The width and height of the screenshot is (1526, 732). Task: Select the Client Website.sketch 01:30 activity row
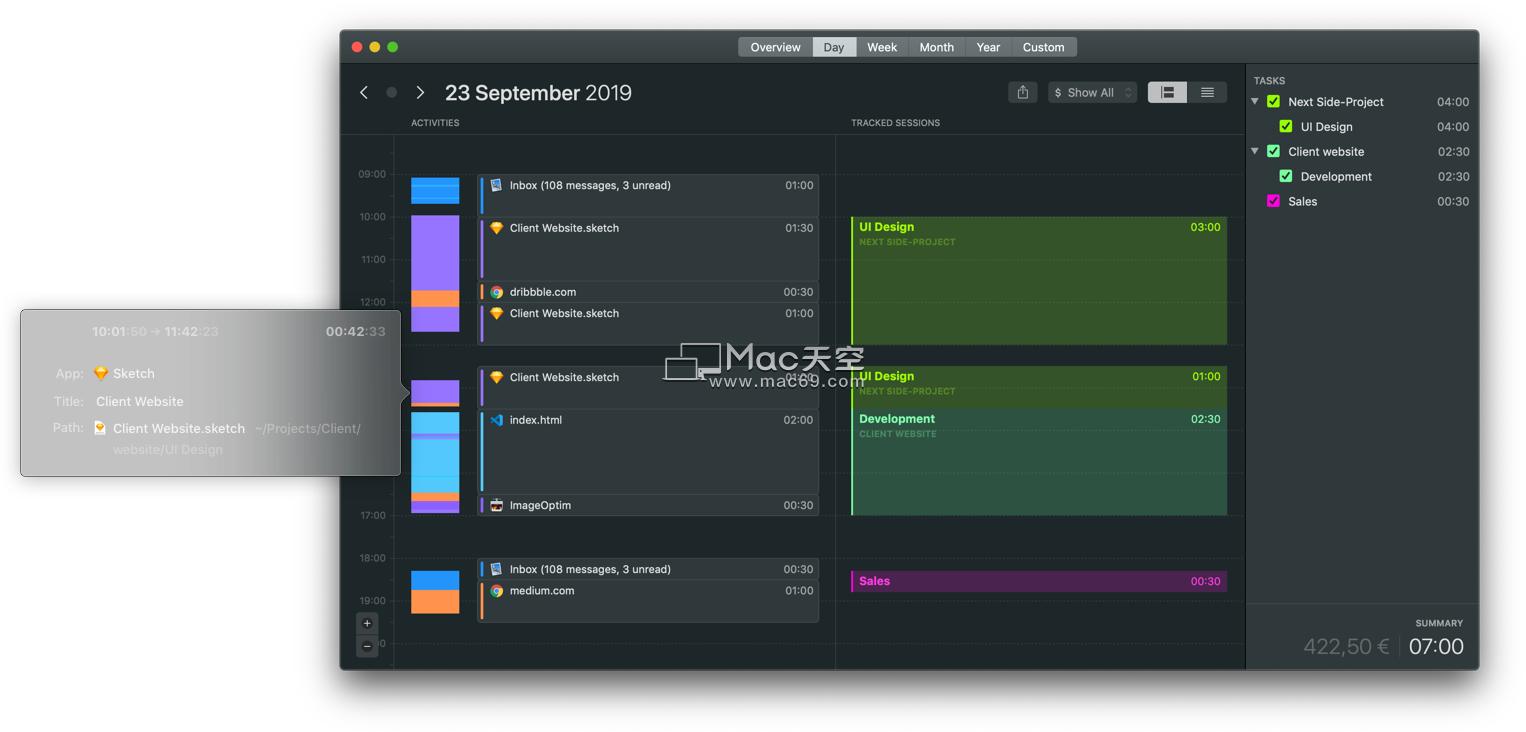[648, 249]
